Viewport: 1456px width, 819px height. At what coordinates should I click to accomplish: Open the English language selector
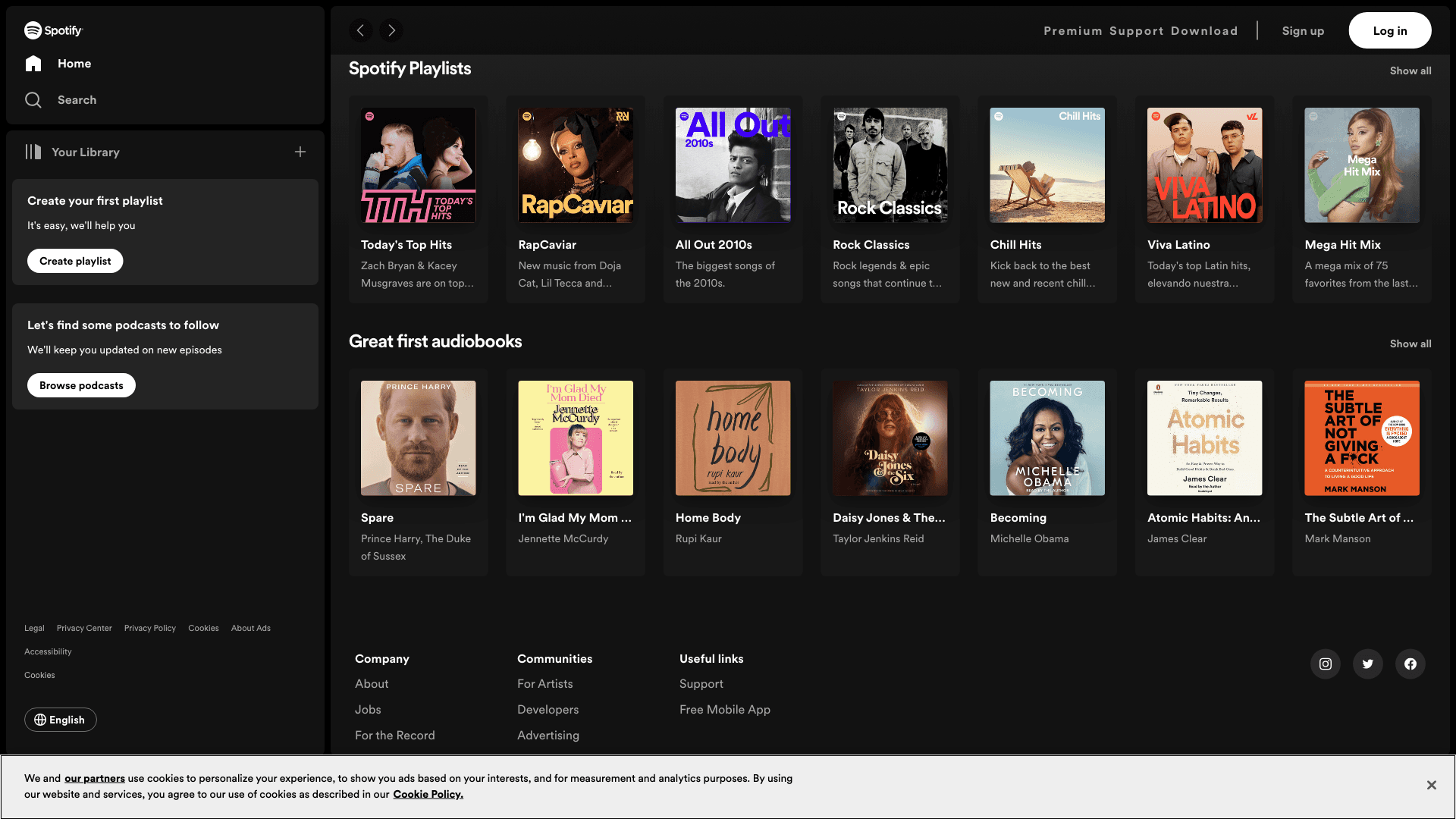(x=60, y=720)
